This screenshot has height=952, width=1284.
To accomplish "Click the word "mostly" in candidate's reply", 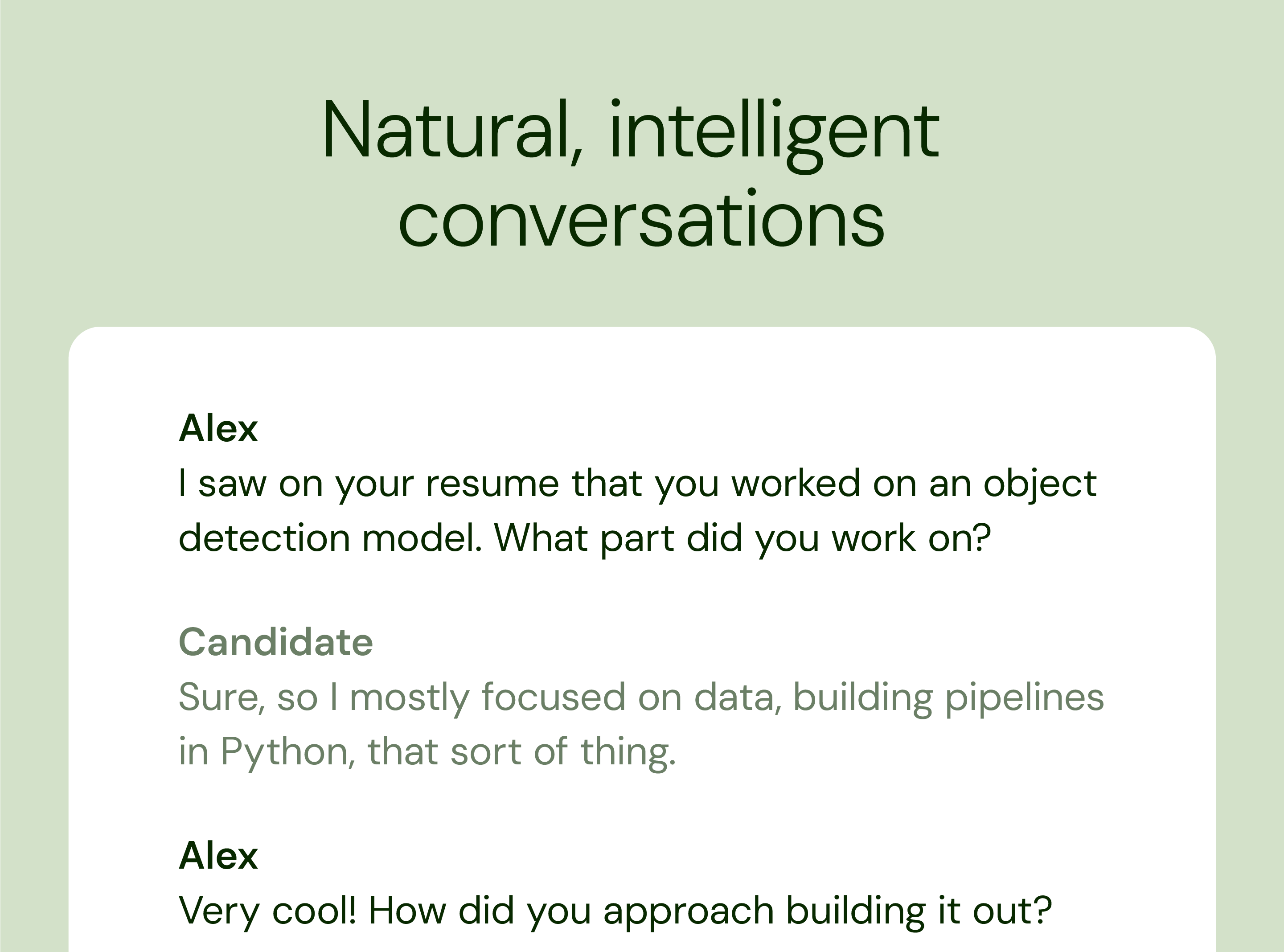I will coord(410,698).
